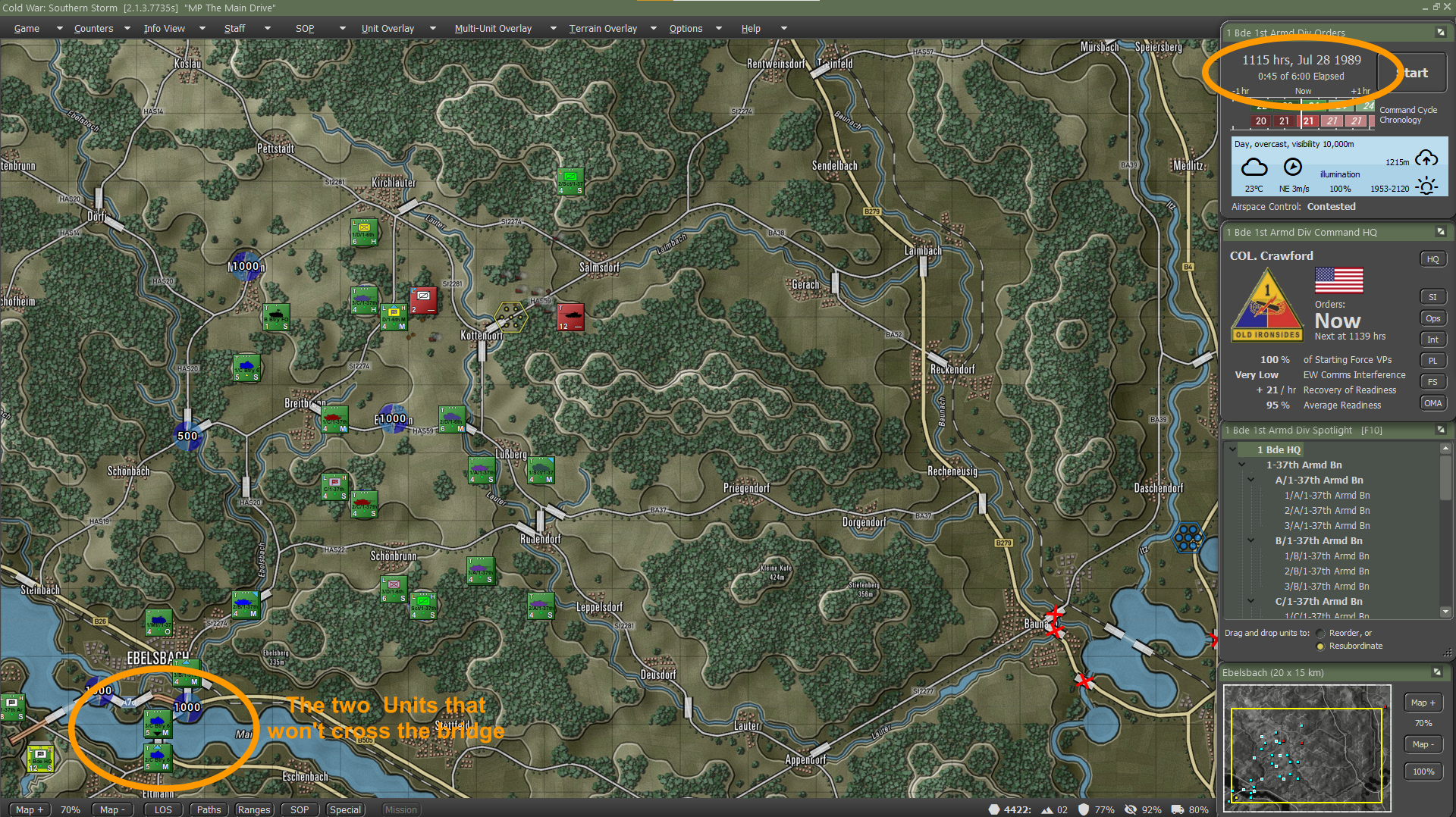Click the Spotlight list vertical scrollbar
Image resolution: width=1456 pixels, height=817 pixels.
1445,531
